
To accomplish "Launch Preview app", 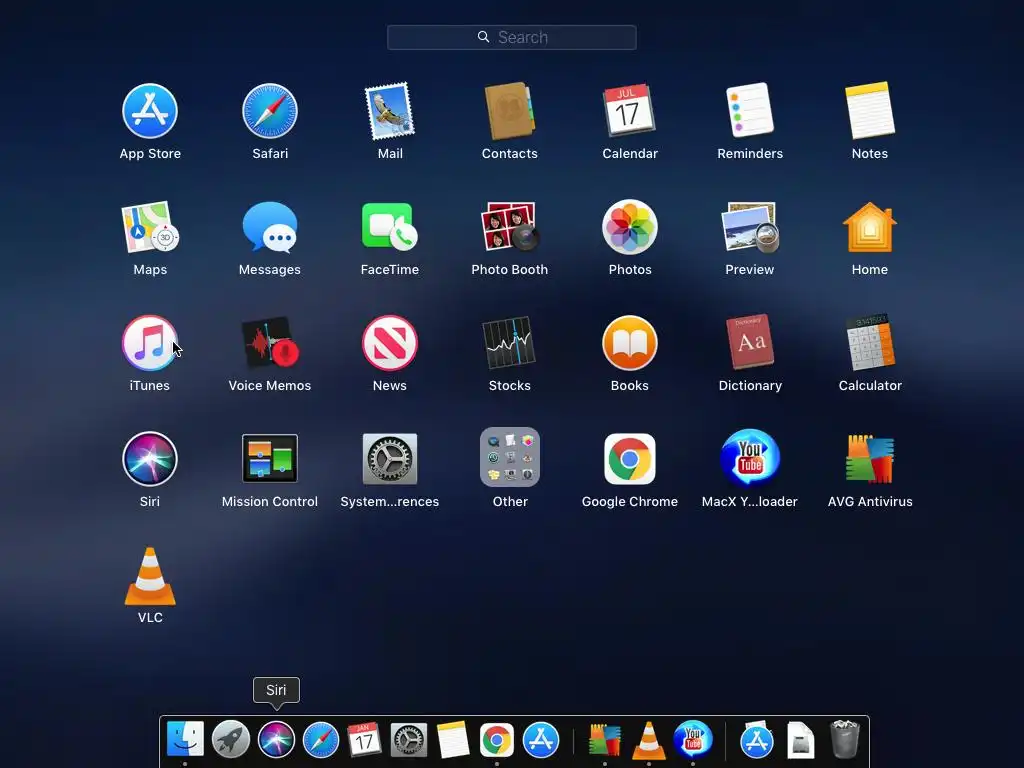I will (x=750, y=227).
